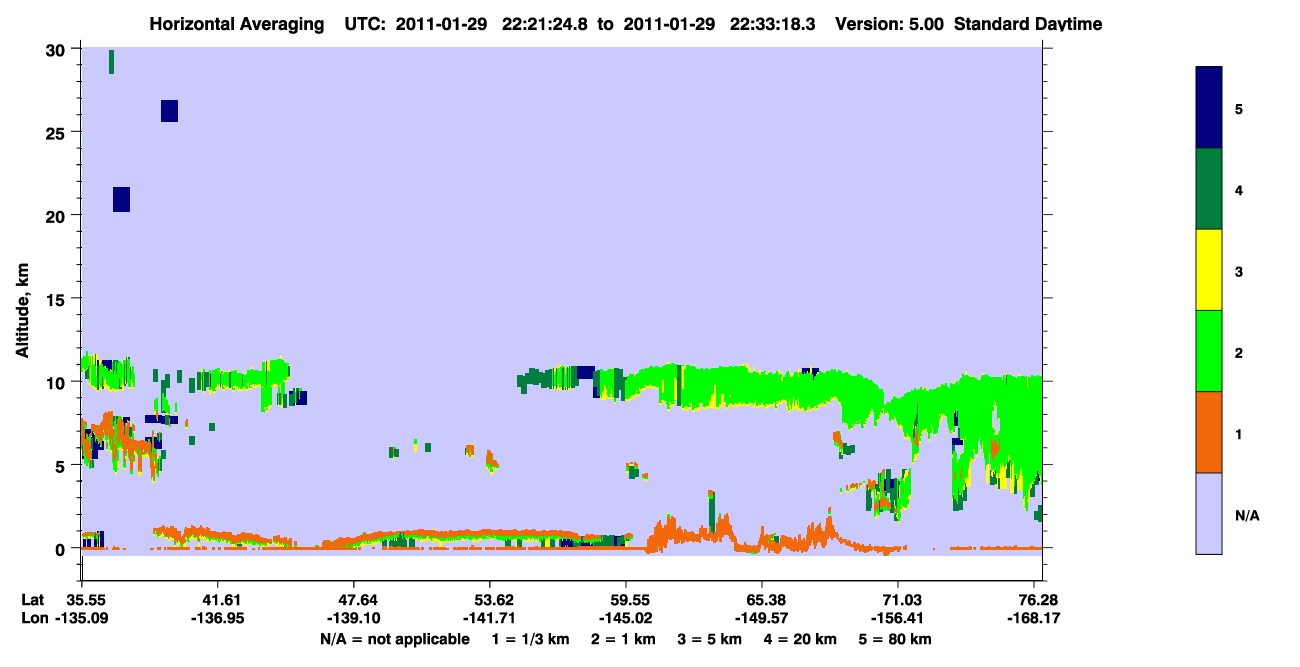The width and height of the screenshot is (1300, 667).
Task: Click the longitude value -149.57
Action: [x=762, y=619]
